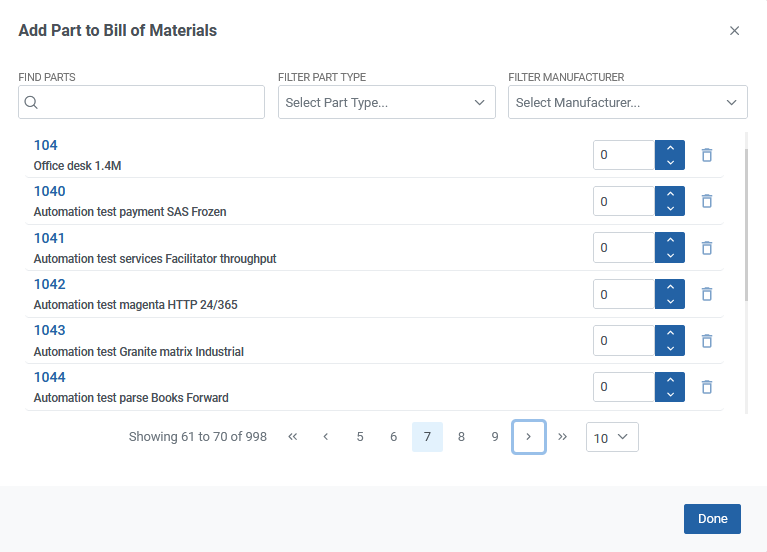The width and height of the screenshot is (767, 552).
Task: Go to the previous page arrow
Action: (x=326, y=437)
